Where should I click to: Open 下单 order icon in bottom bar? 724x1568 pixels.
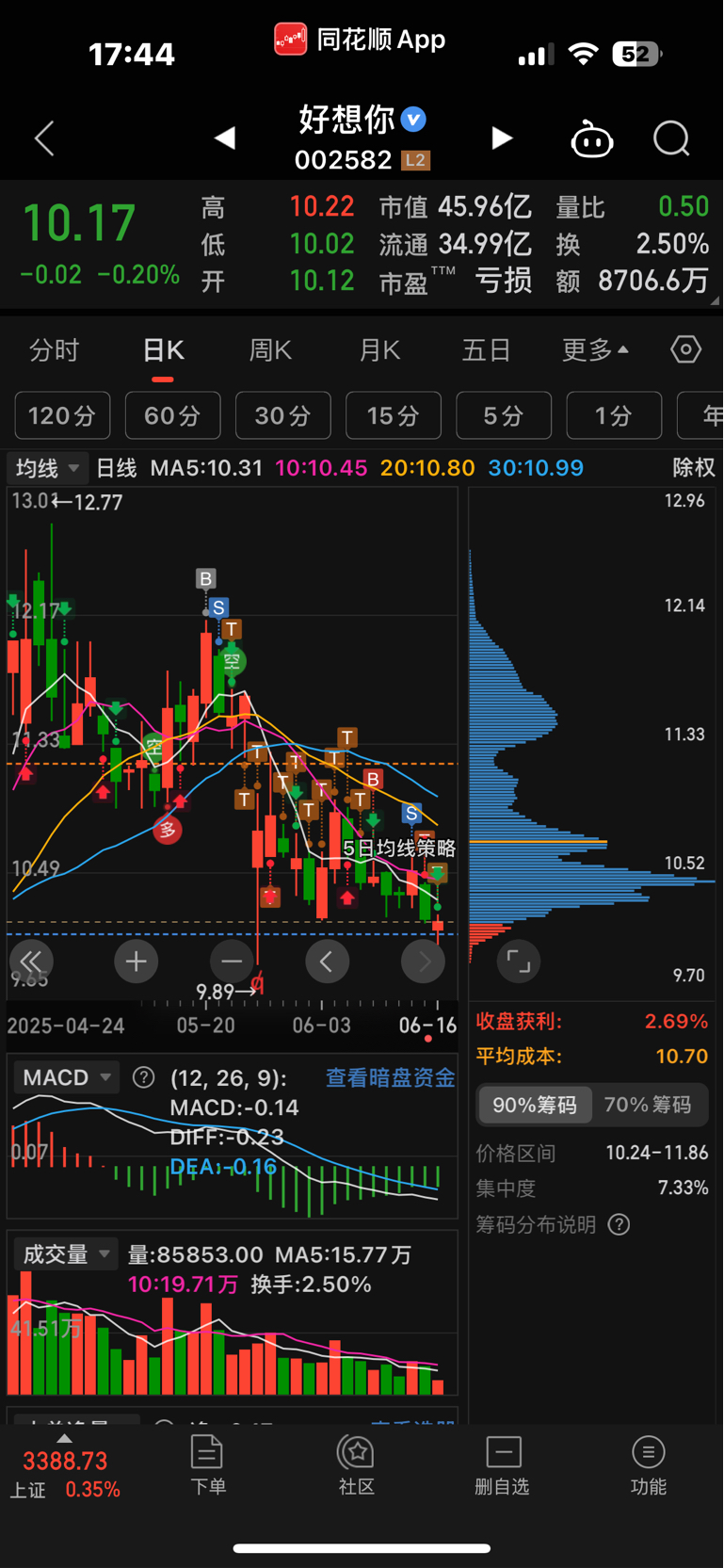pyautogui.click(x=207, y=1465)
